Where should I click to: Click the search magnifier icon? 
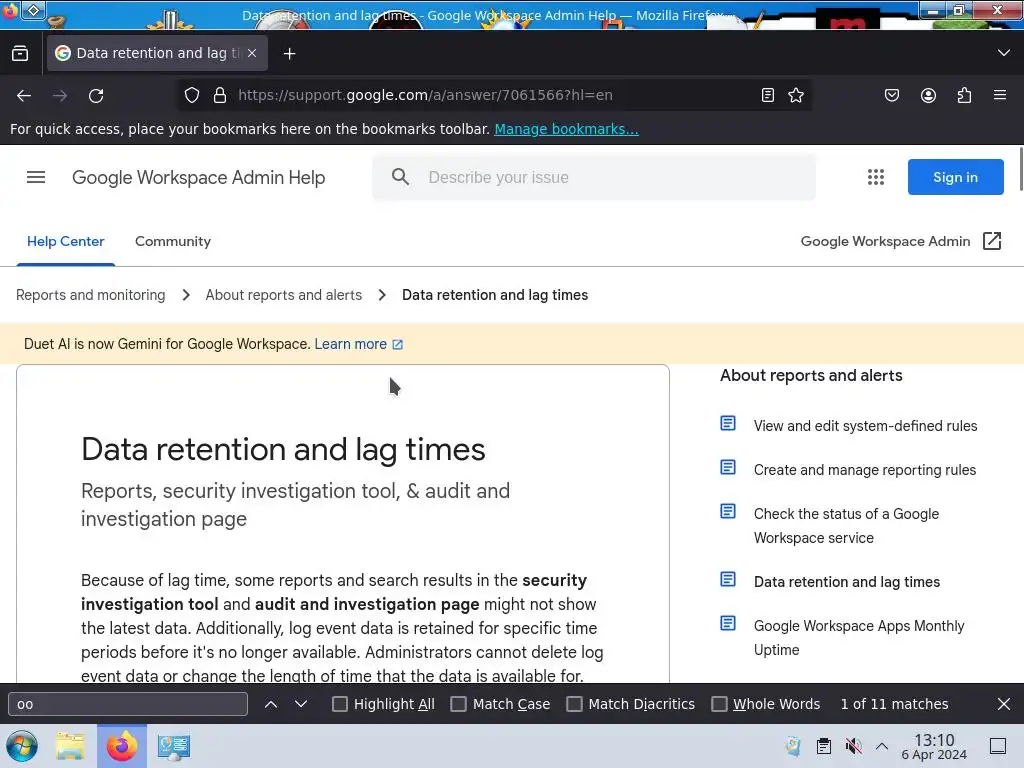(400, 177)
